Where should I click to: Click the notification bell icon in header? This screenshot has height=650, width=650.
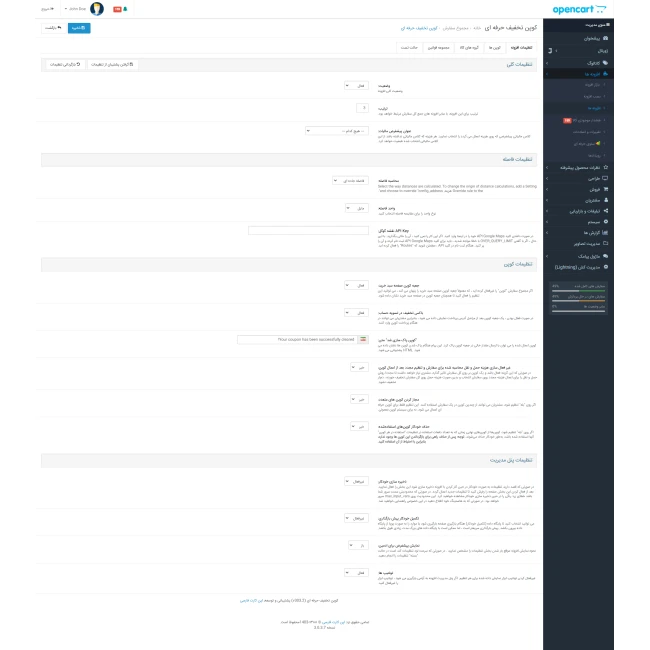coord(125,8)
